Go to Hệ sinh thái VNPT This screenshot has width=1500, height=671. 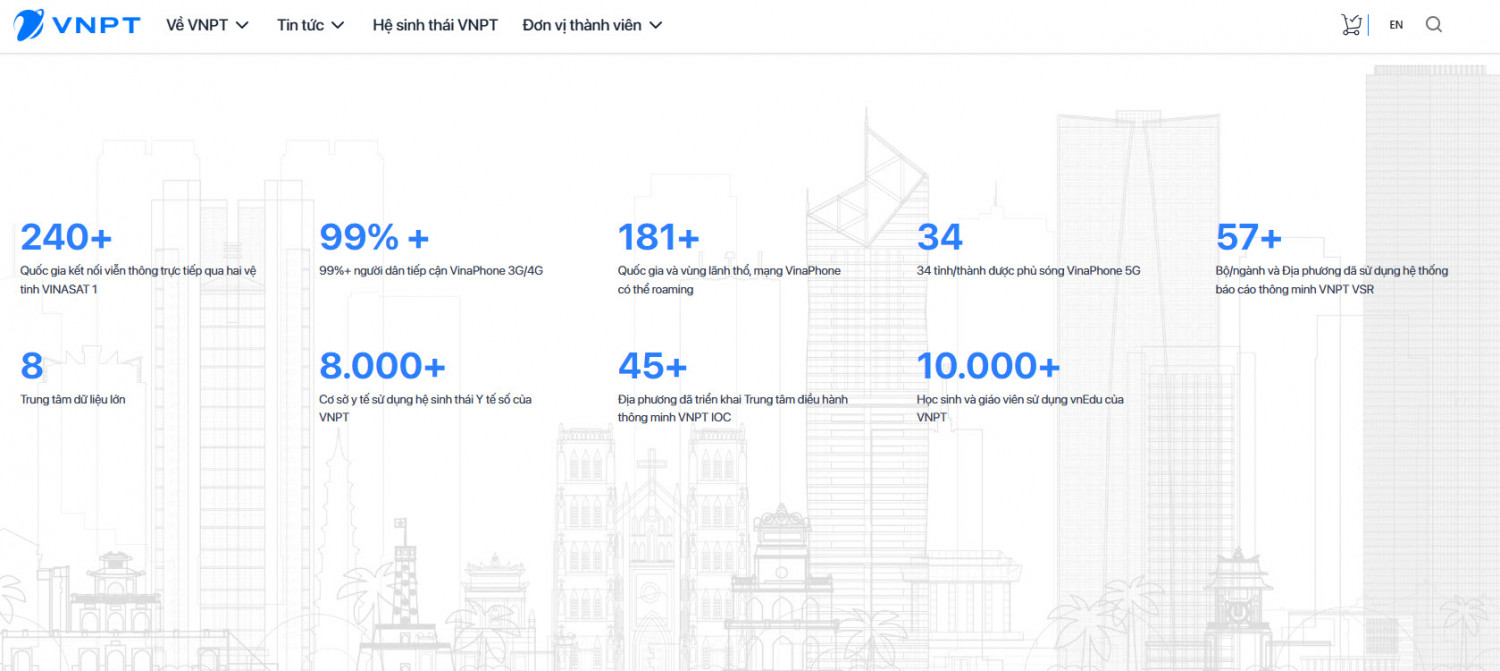tap(435, 25)
